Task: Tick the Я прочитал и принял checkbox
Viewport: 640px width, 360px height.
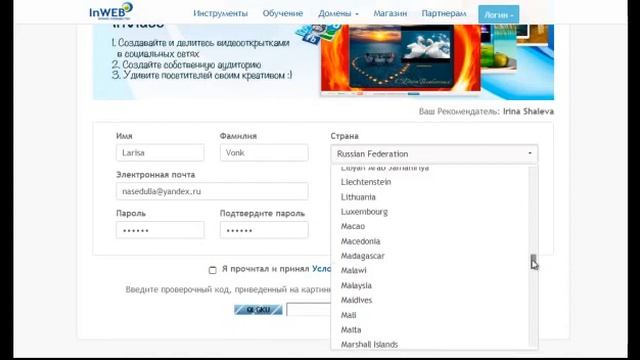Action: tap(212, 270)
